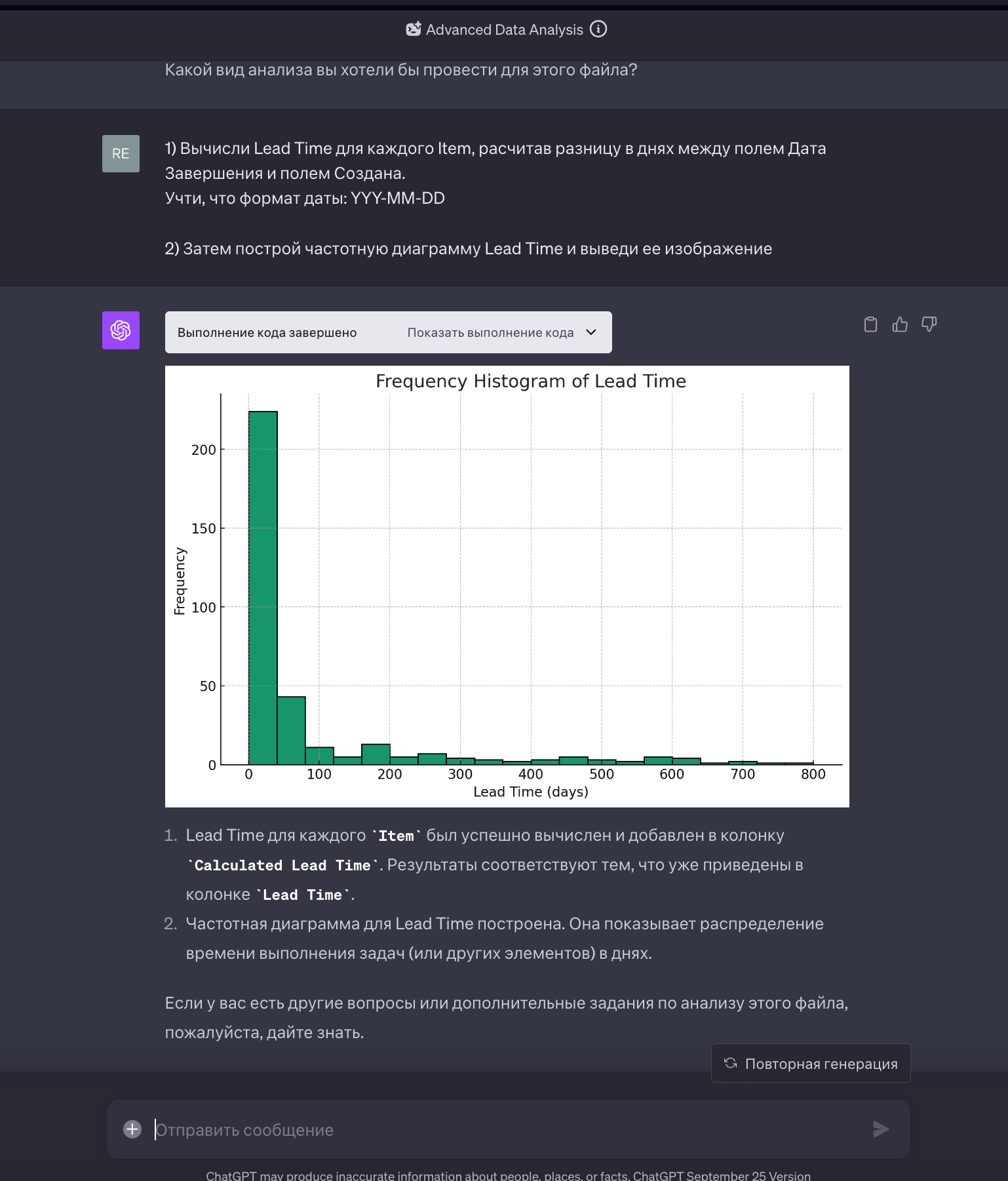Image resolution: width=1008 pixels, height=1181 pixels.
Task: Click the "Frequency Histogram of Lead Time" title
Action: (530, 381)
